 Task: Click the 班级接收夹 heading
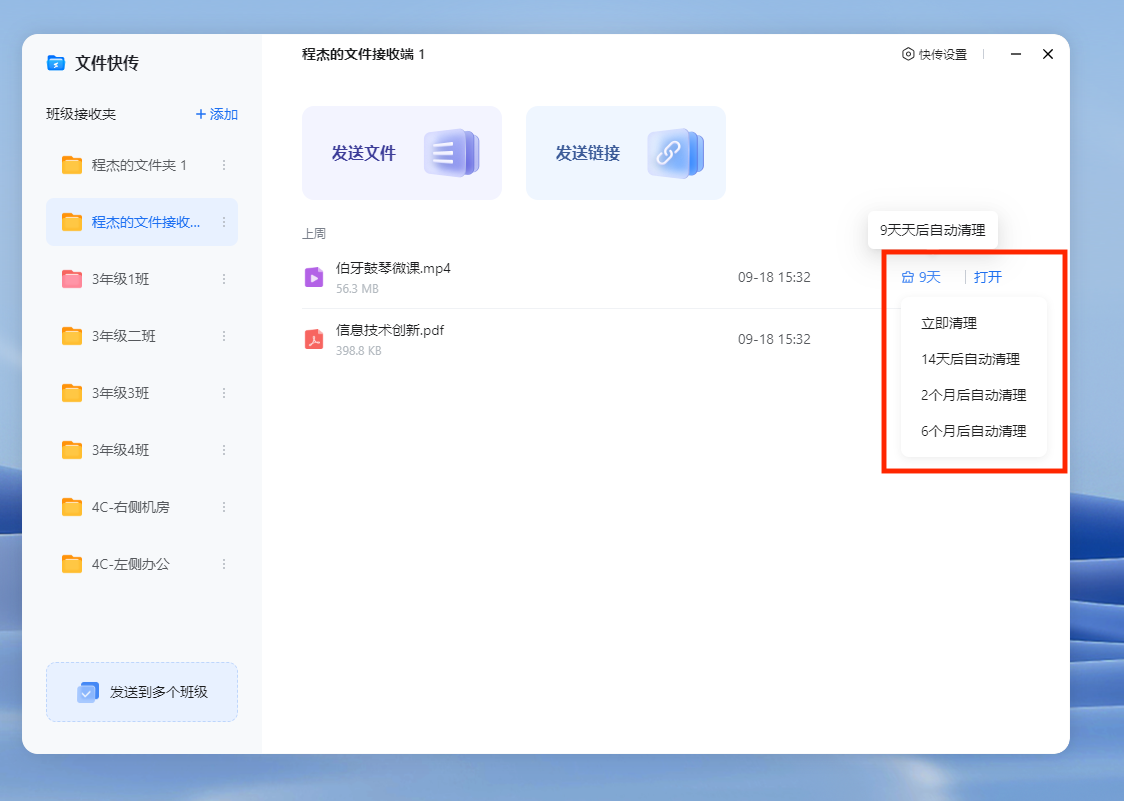[81, 114]
